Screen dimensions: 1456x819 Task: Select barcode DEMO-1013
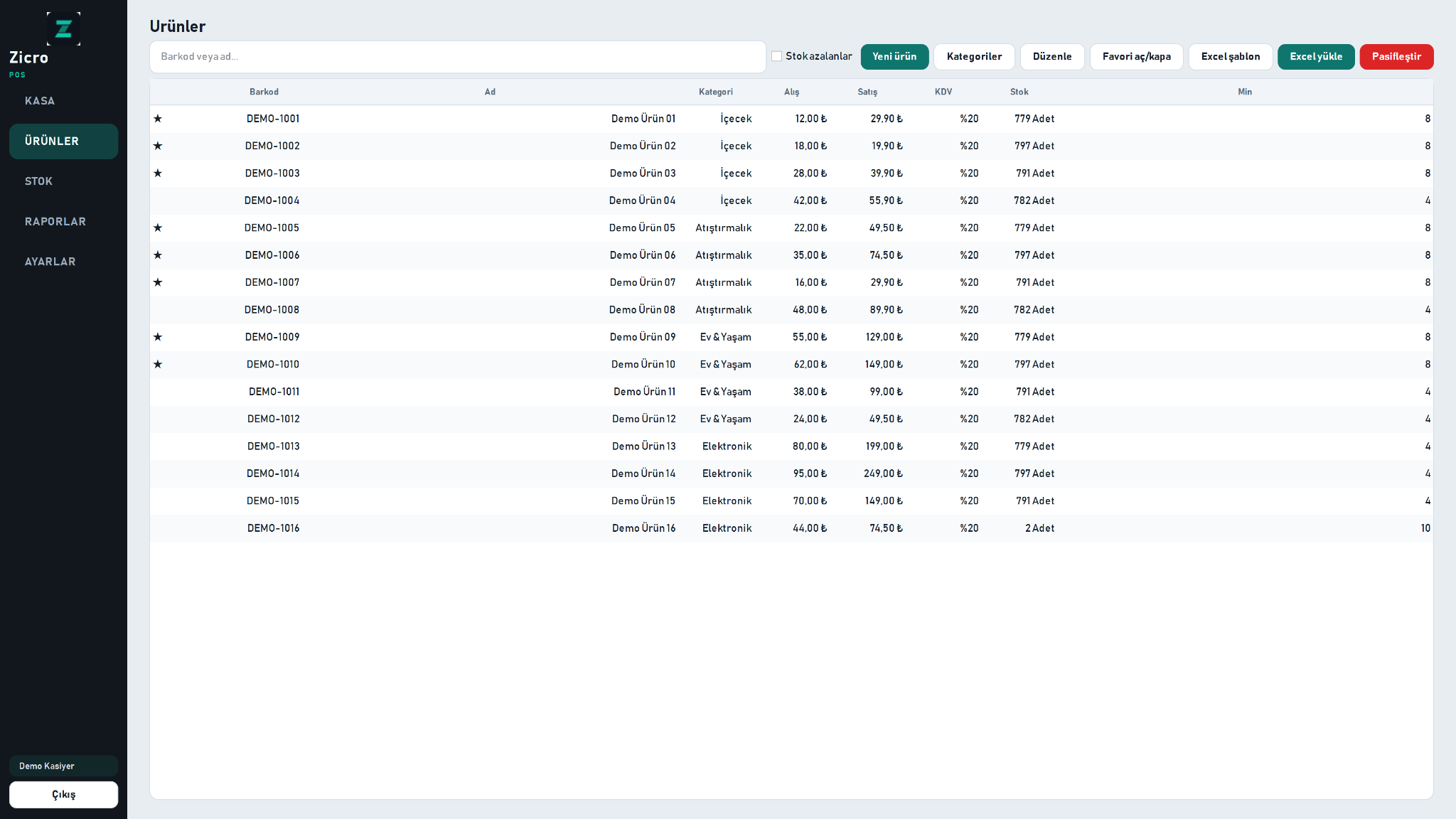(x=274, y=446)
